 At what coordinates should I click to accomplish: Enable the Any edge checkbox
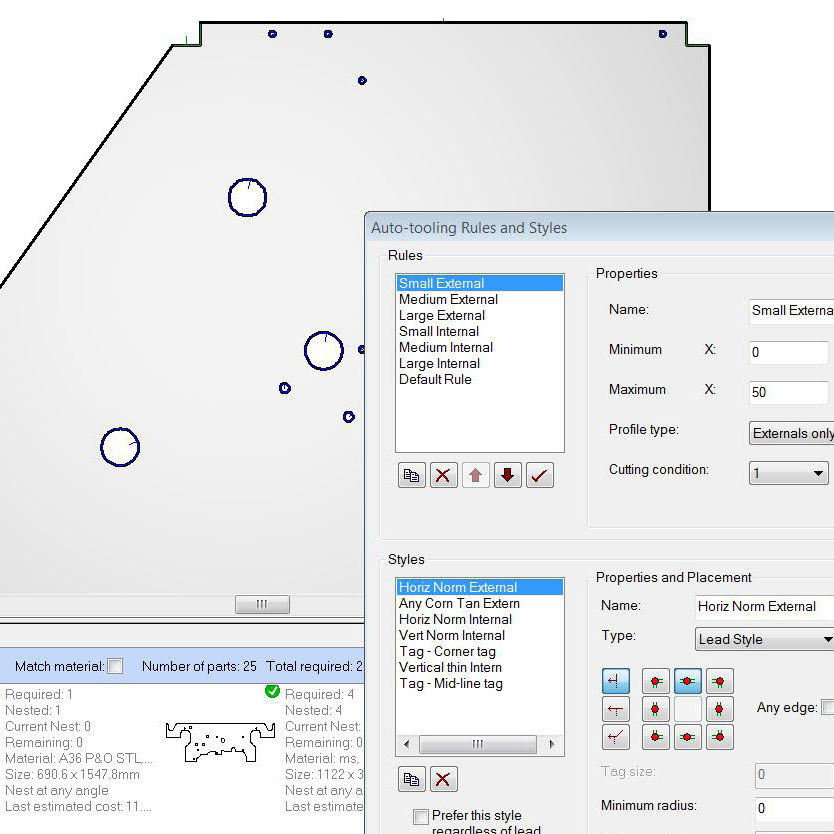pyautogui.click(x=829, y=705)
